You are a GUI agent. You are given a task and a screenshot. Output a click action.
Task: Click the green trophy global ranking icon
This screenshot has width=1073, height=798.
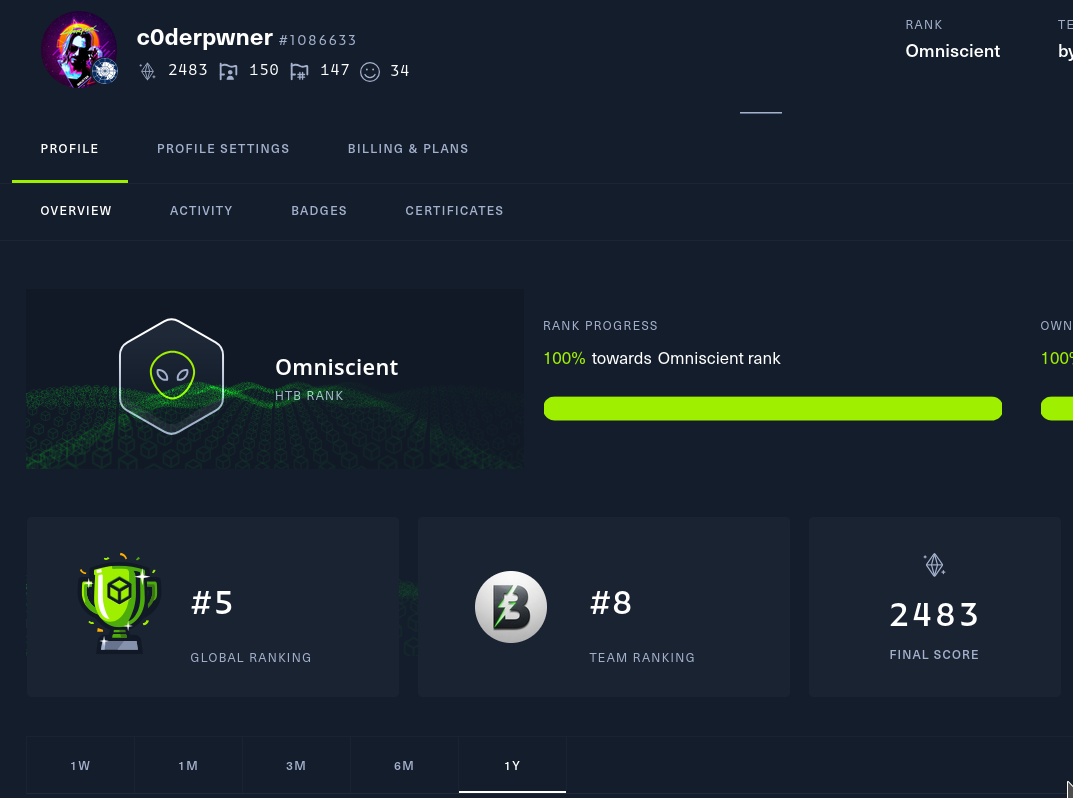119,603
